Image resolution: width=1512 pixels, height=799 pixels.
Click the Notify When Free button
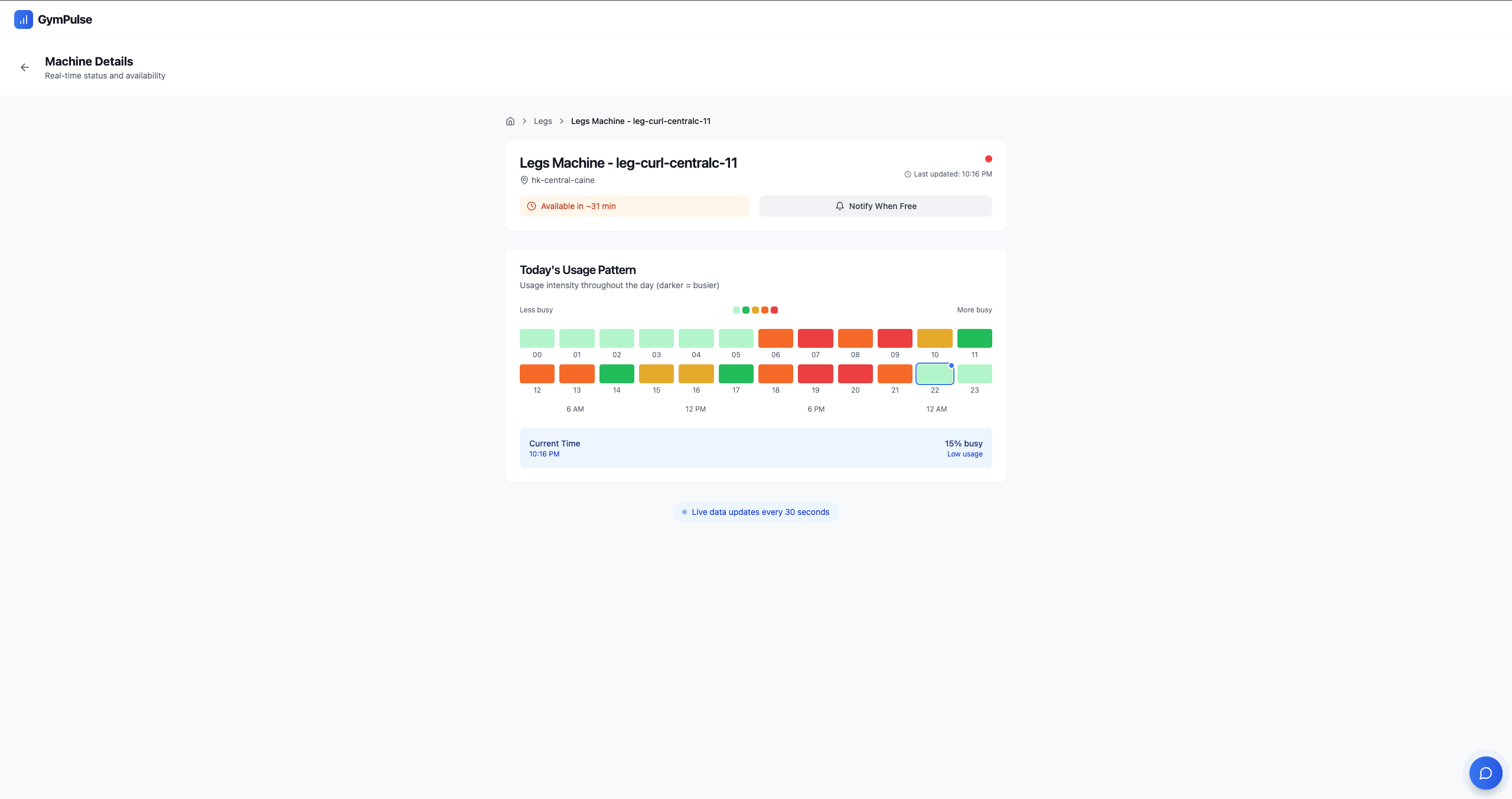tap(875, 206)
